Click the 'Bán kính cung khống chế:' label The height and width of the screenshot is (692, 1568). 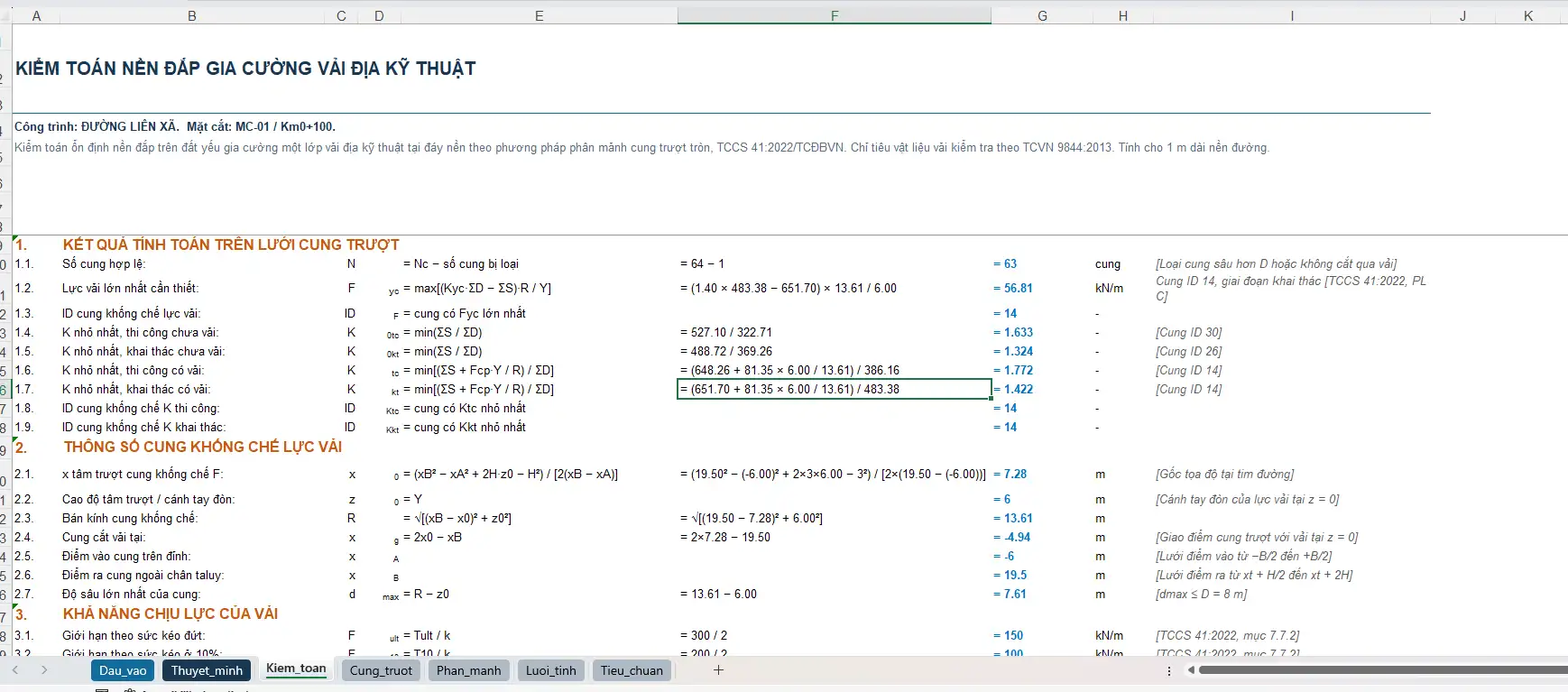130,519
